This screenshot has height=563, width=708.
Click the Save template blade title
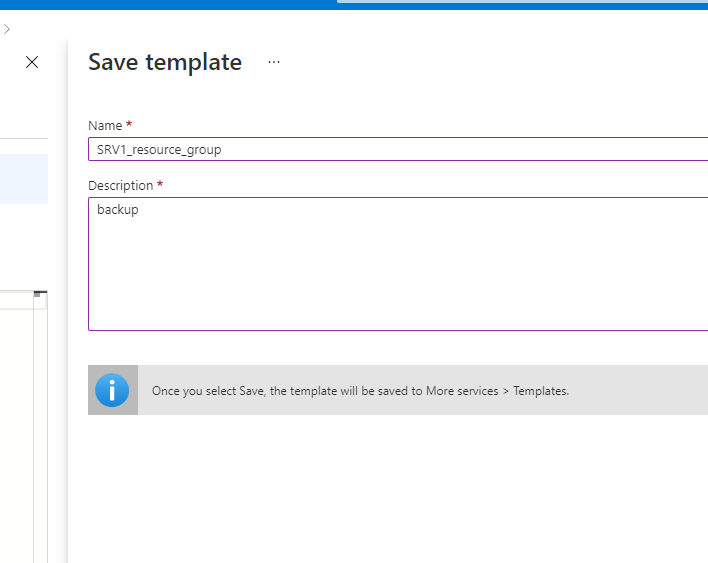[x=165, y=62]
